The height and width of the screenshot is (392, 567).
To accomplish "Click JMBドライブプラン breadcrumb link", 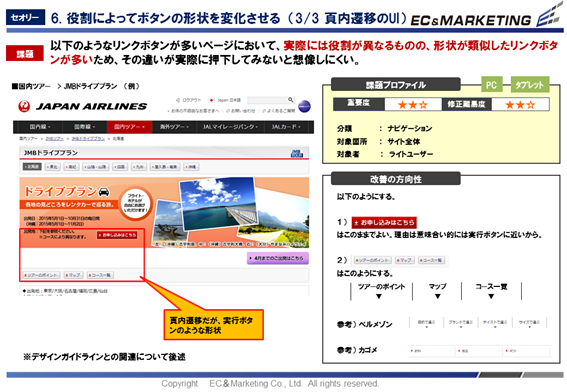I will click(x=88, y=139).
